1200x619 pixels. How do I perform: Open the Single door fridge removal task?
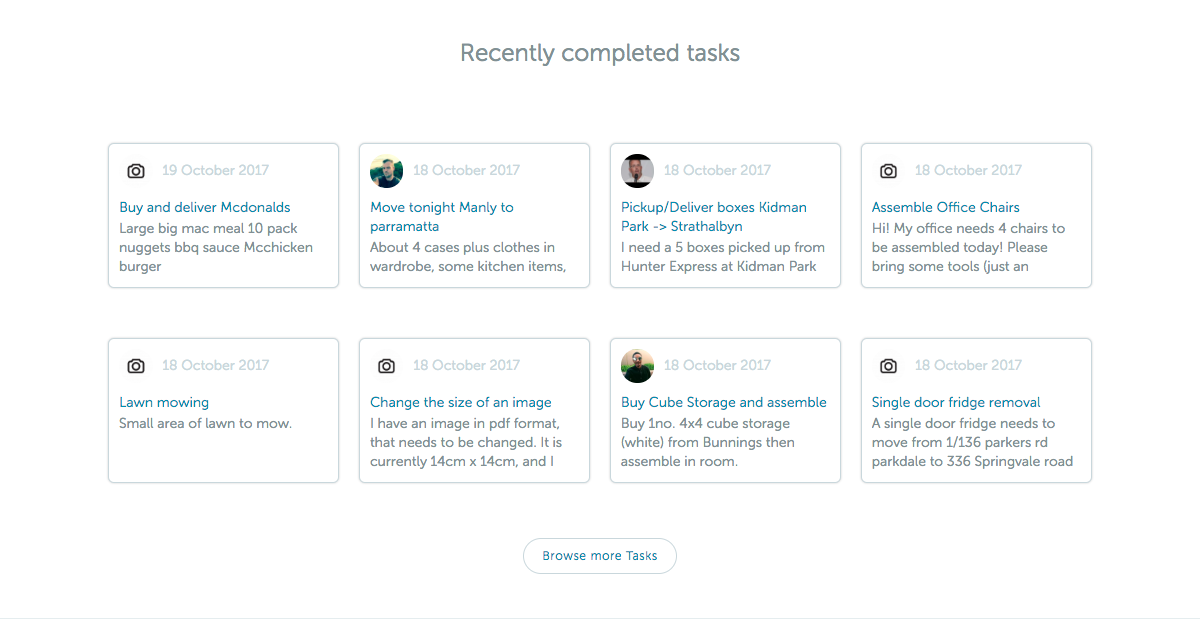[x=957, y=402]
